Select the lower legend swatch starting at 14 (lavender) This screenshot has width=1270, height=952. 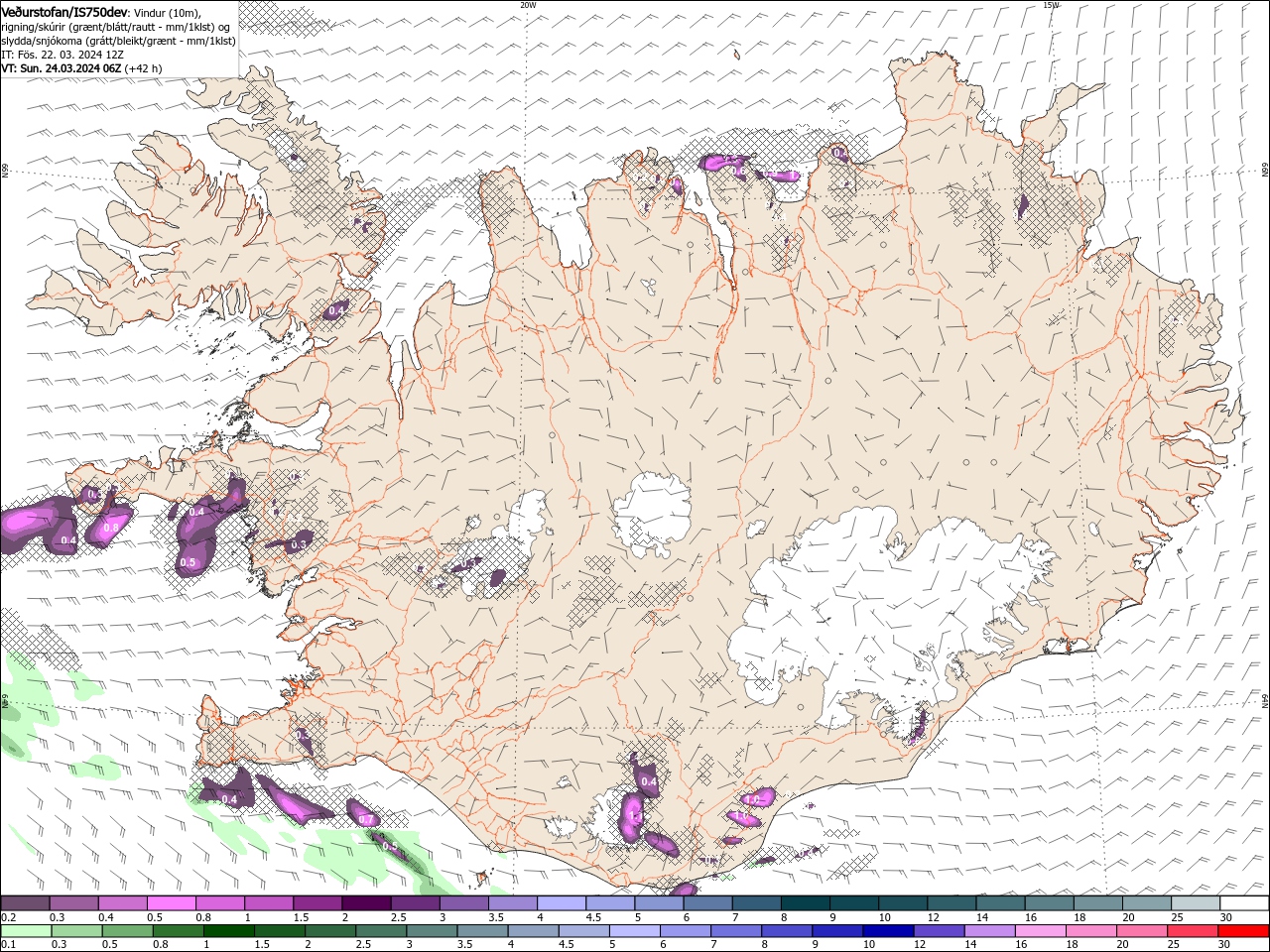coord(989,931)
